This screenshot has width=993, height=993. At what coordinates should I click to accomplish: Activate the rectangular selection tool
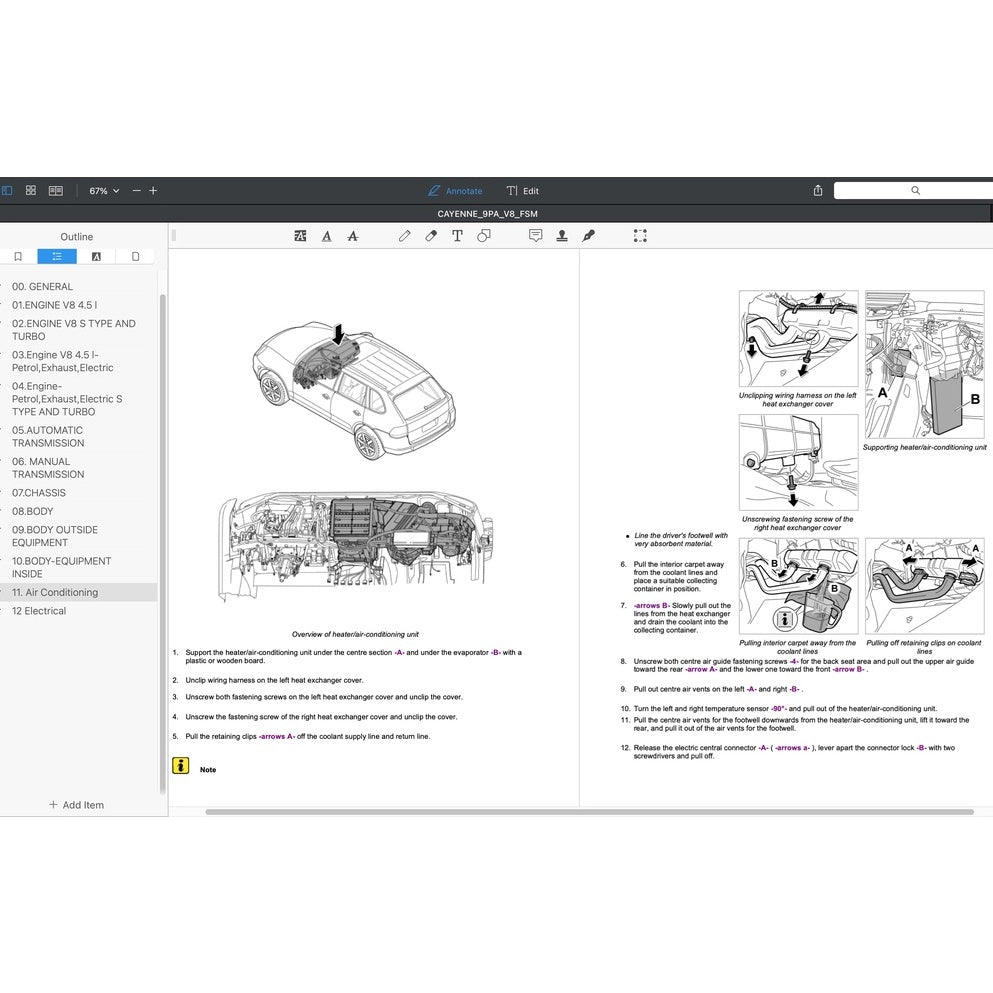(x=640, y=236)
